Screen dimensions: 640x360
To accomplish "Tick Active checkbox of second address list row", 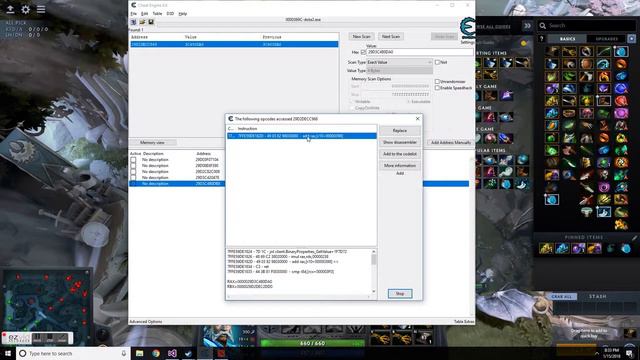I will click(x=133, y=166).
